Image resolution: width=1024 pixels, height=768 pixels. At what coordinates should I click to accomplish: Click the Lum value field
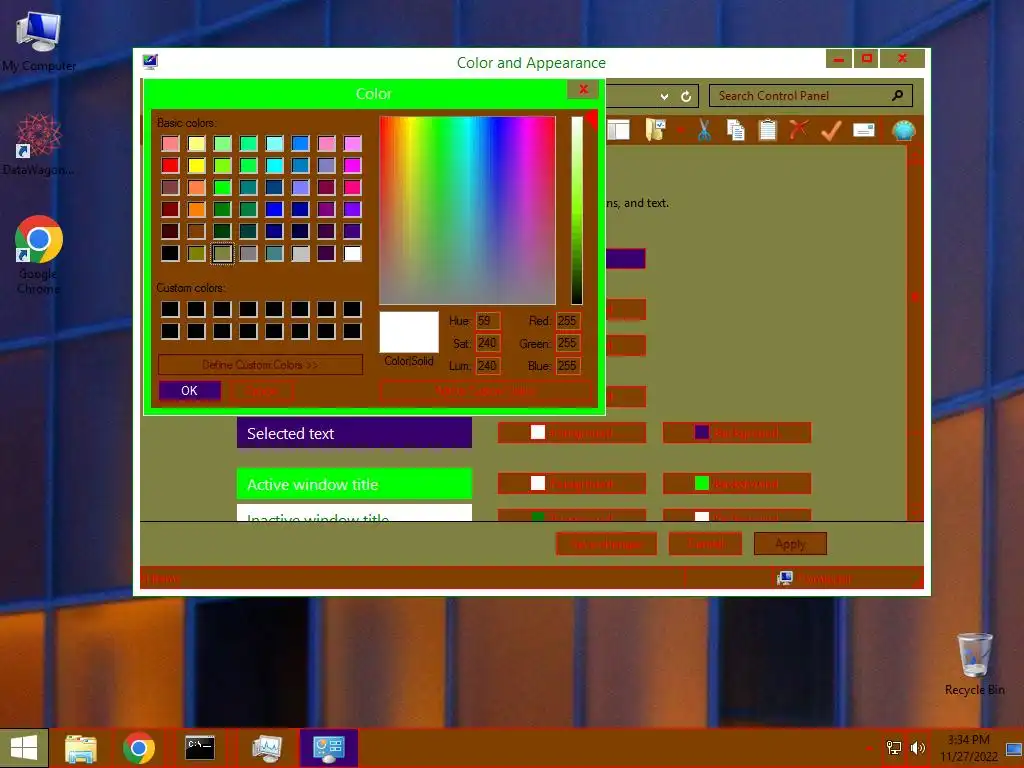tap(487, 366)
